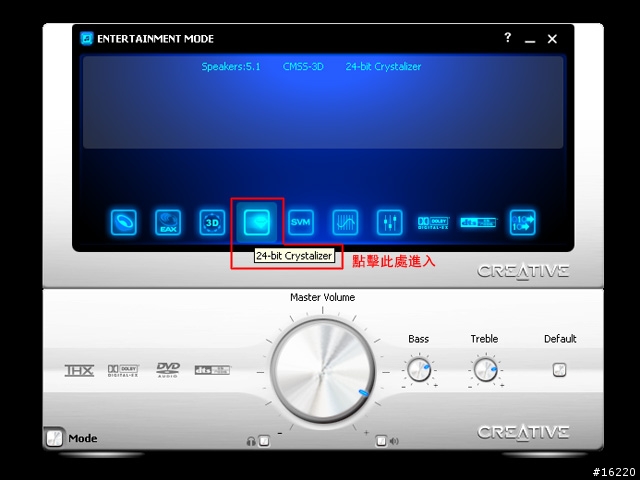Minimize the Entertainment Mode window
640x480 pixels.
coord(530,39)
